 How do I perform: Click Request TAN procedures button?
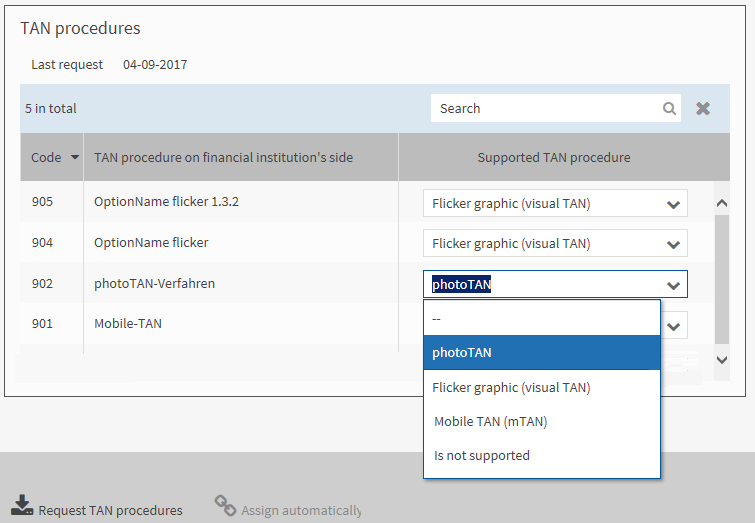(x=110, y=510)
